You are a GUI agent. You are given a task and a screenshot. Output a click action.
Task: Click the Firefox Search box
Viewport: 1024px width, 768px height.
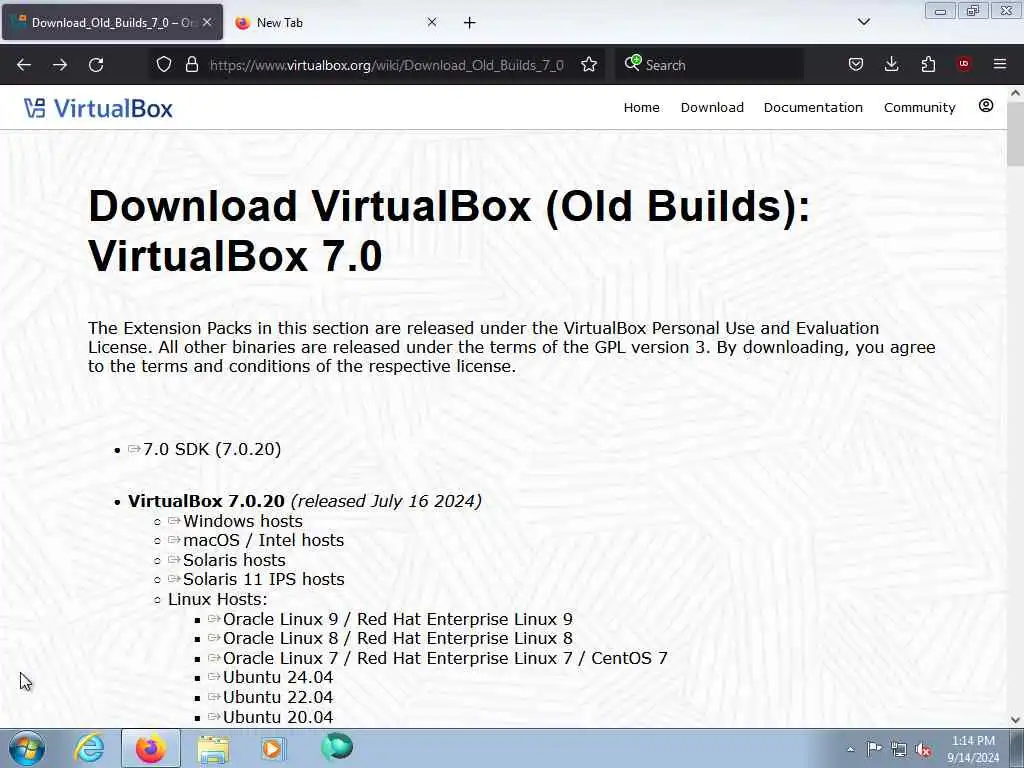point(709,65)
